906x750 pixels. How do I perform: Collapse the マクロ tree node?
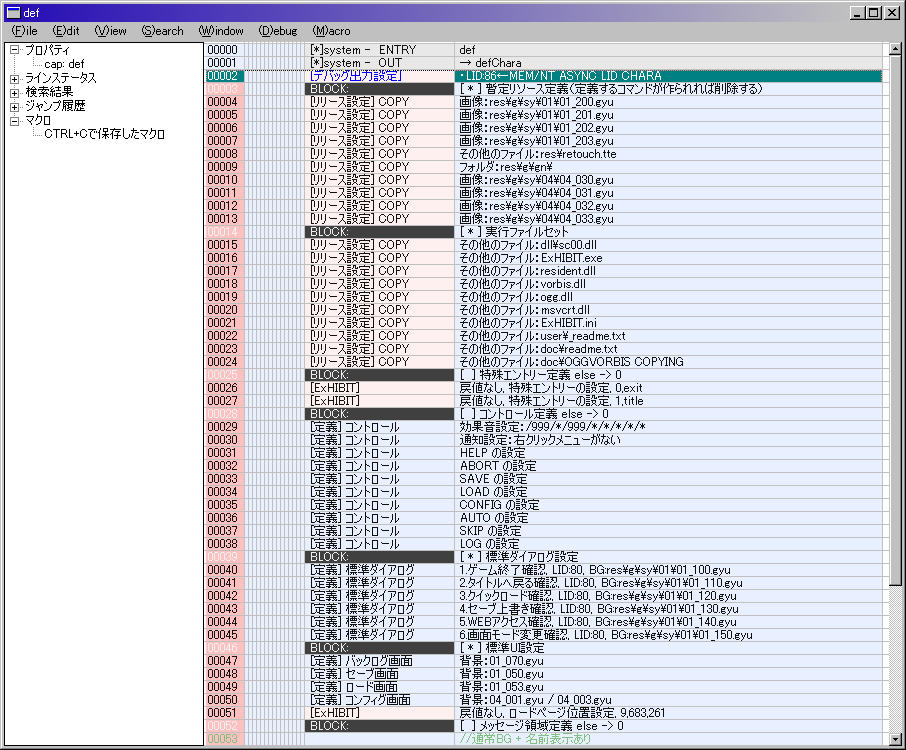[x=14, y=121]
